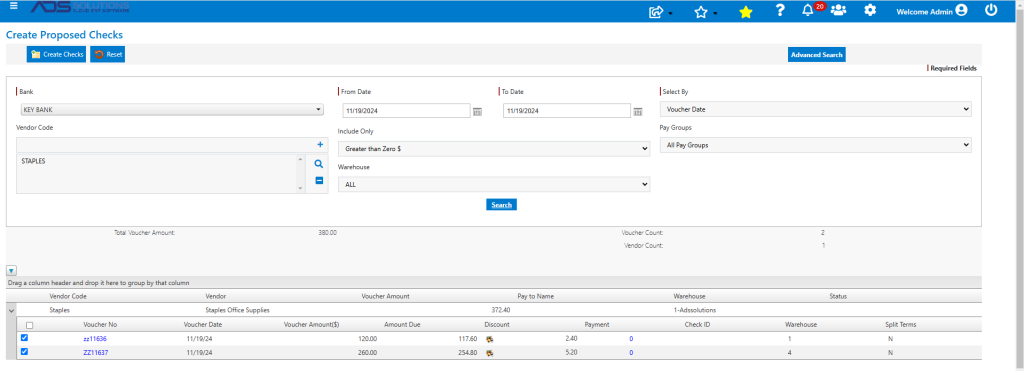Click the To Date input field

tap(567, 110)
